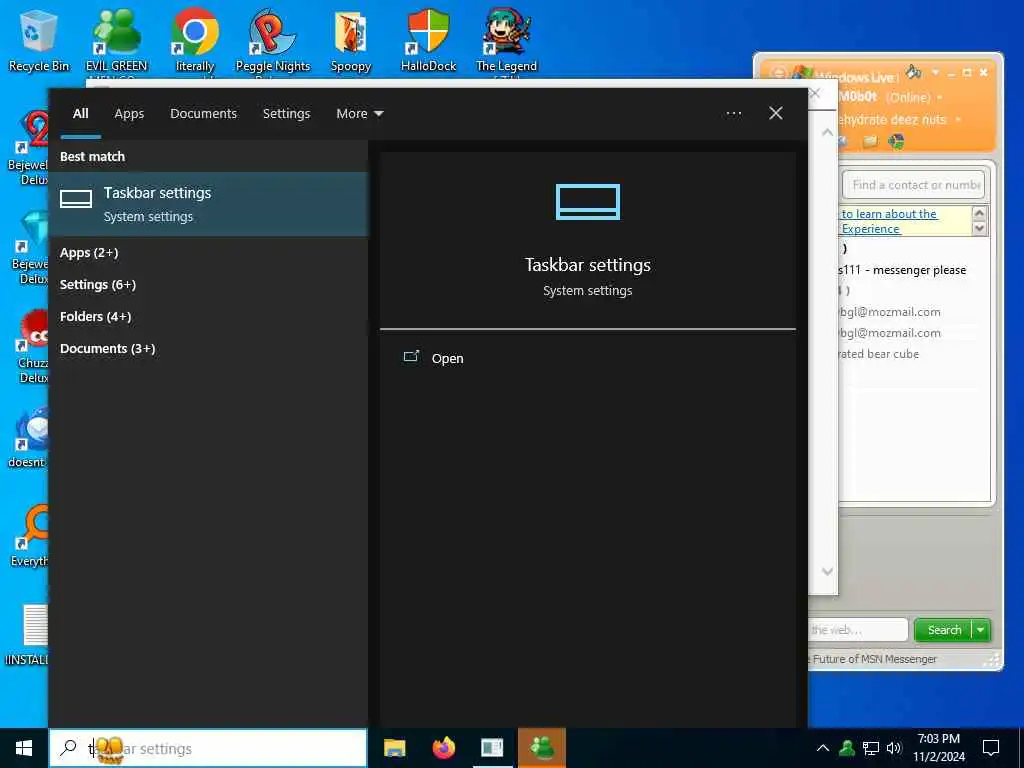
Task: Click the magnifier icon in search box
Action: pos(68,748)
